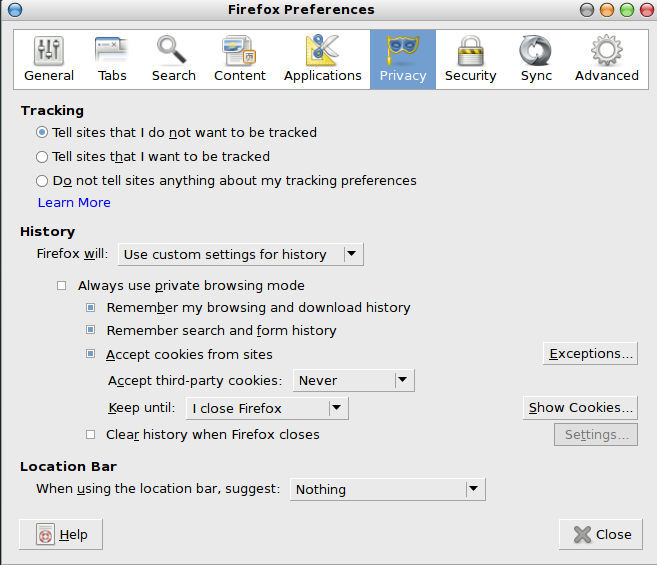Click the gray title bar button

point(587,10)
